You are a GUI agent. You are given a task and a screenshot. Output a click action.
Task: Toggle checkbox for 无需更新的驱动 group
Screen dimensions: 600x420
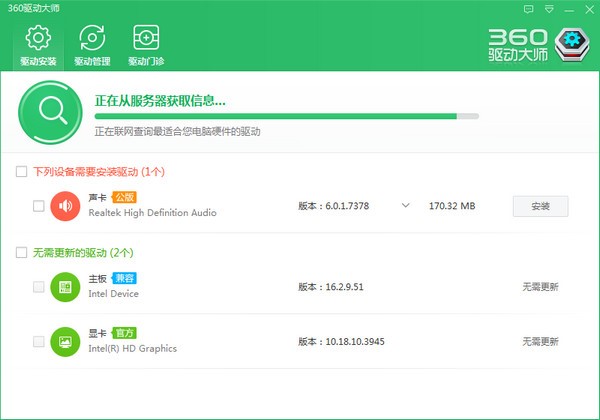tap(21, 252)
